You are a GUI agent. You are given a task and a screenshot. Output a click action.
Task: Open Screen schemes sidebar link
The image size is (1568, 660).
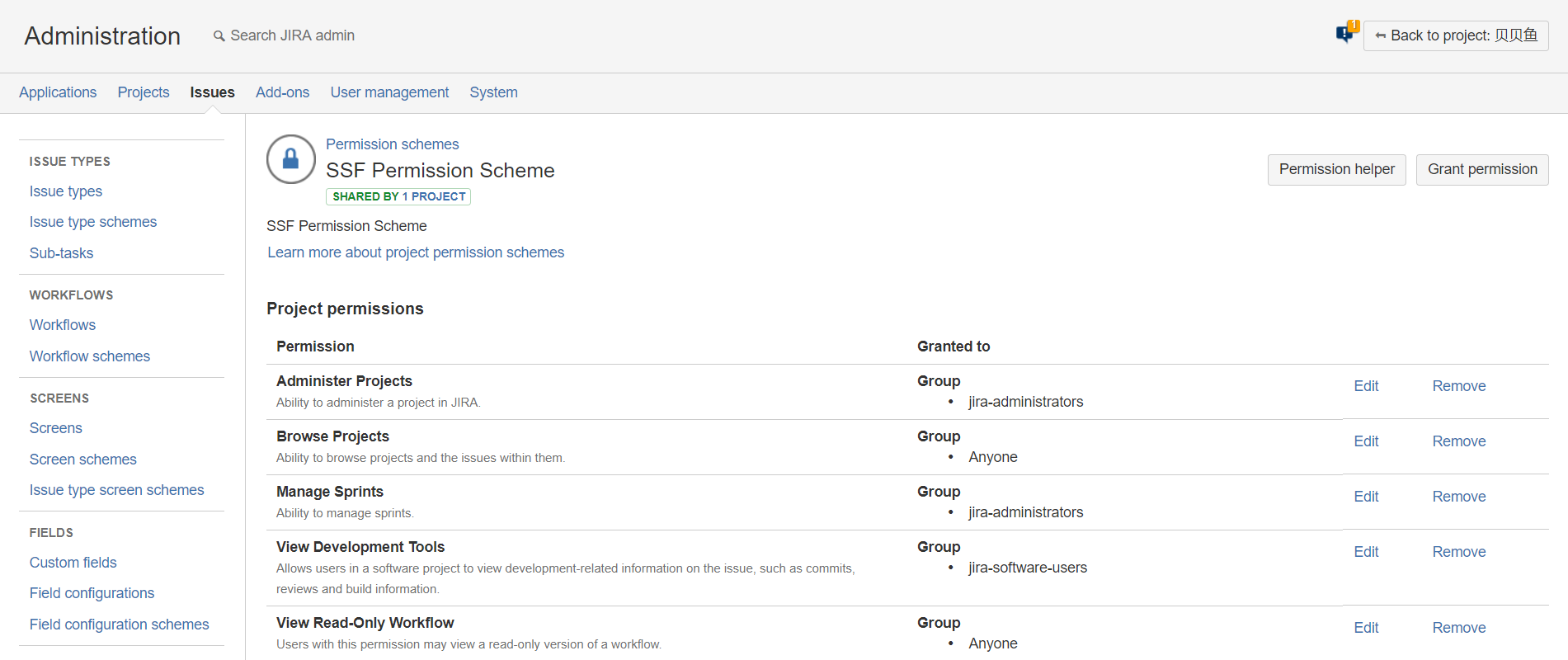click(x=83, y=460)
